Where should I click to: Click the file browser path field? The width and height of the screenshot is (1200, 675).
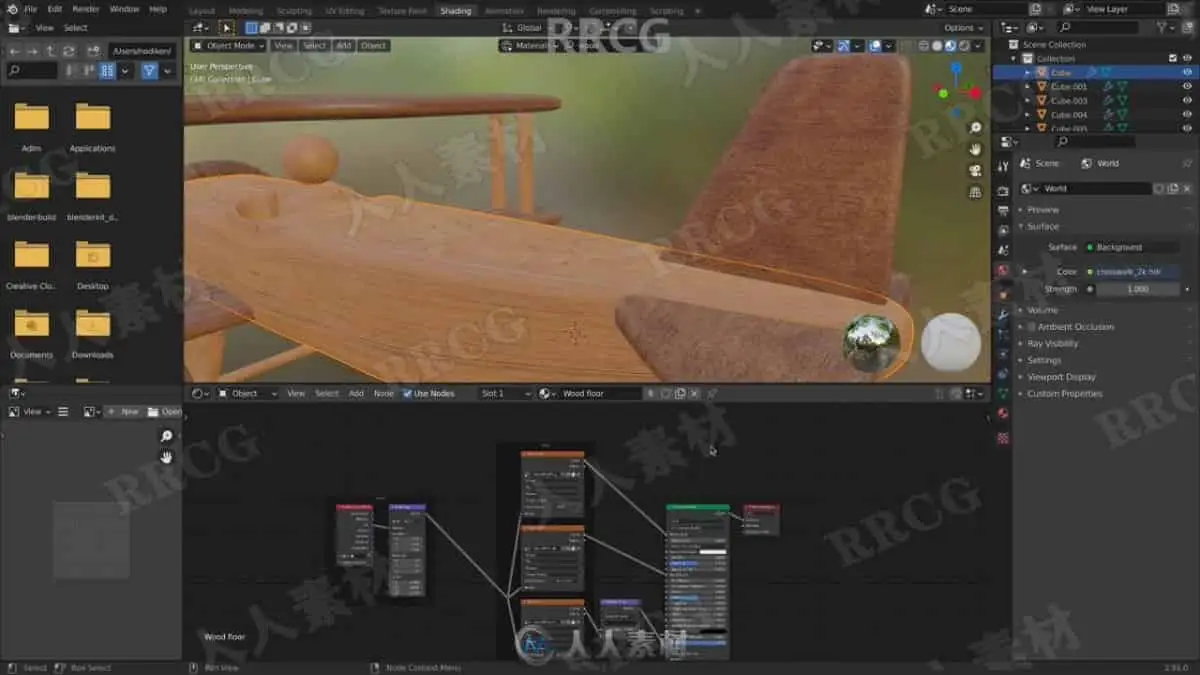143,51
